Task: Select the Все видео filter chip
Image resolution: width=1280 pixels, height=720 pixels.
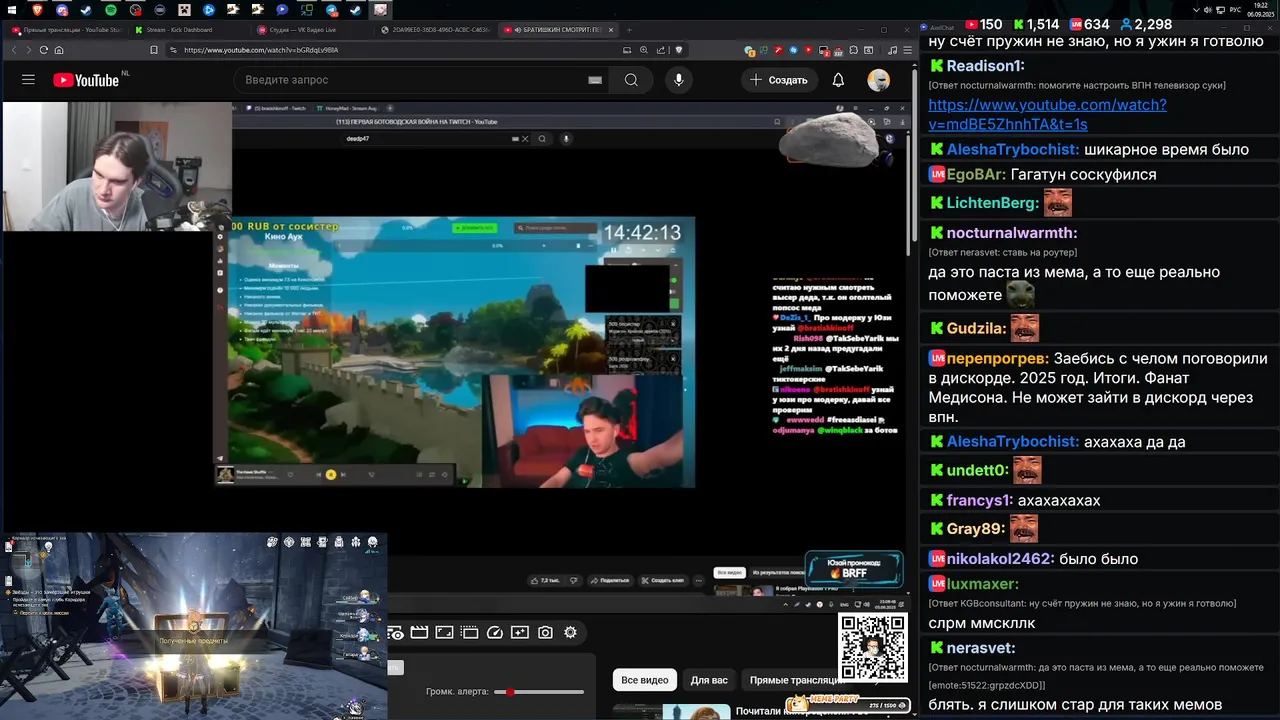Action: click(x=645, y=680)
